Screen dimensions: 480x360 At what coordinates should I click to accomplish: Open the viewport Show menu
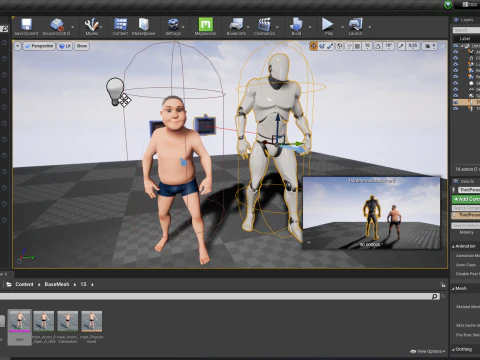(x=82, y=46)
